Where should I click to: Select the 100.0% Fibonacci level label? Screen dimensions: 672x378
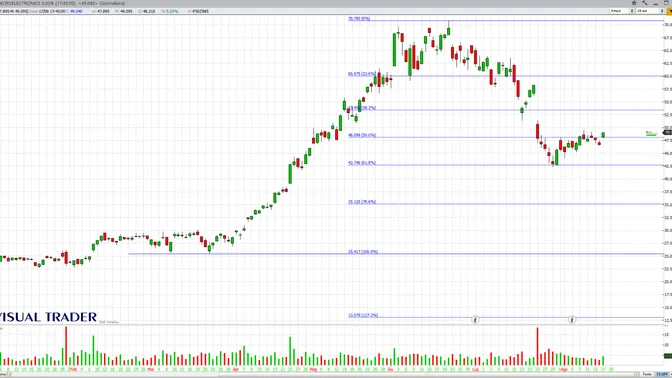pos(363,252)
